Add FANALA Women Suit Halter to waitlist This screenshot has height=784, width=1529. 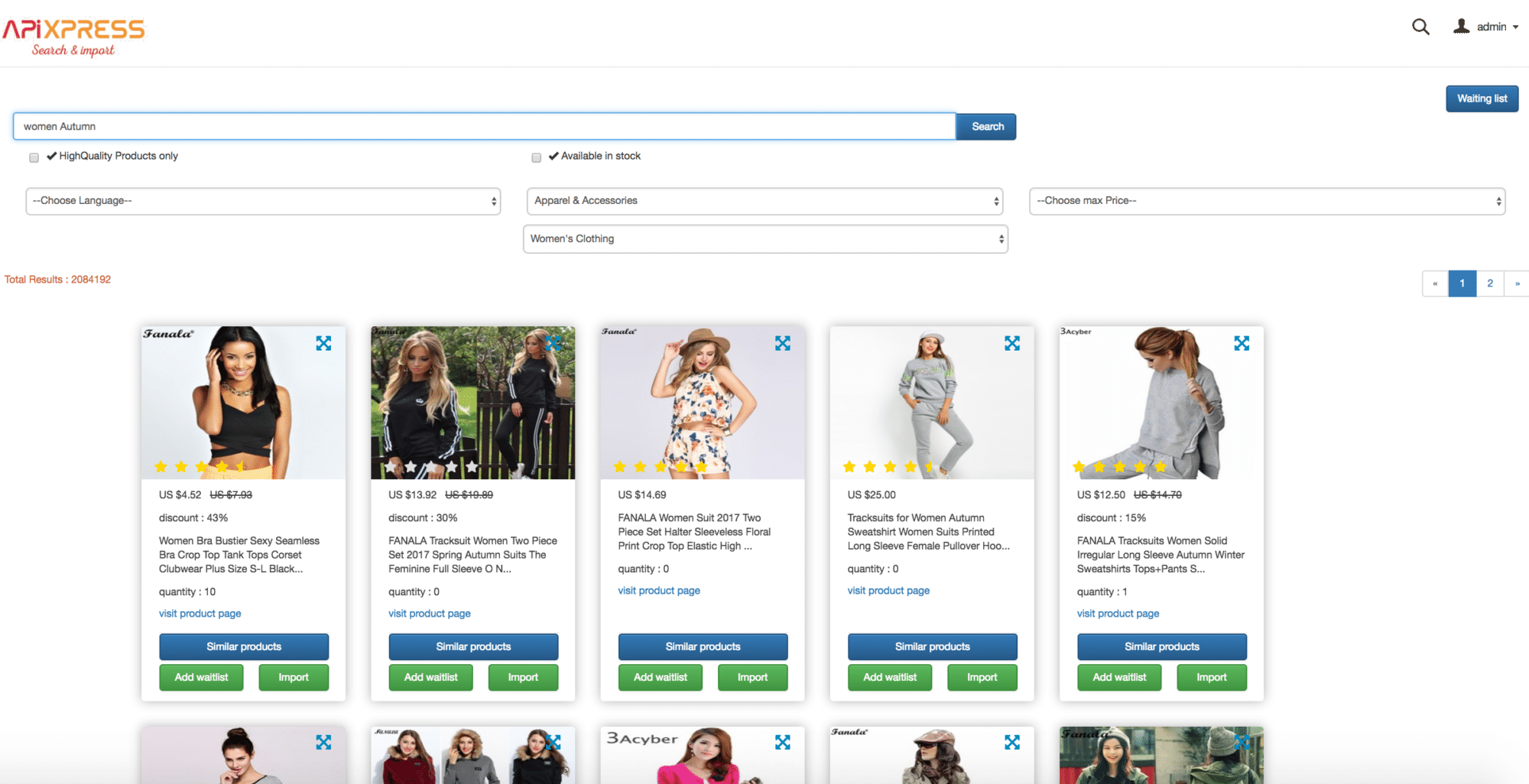tap(660, 678)
